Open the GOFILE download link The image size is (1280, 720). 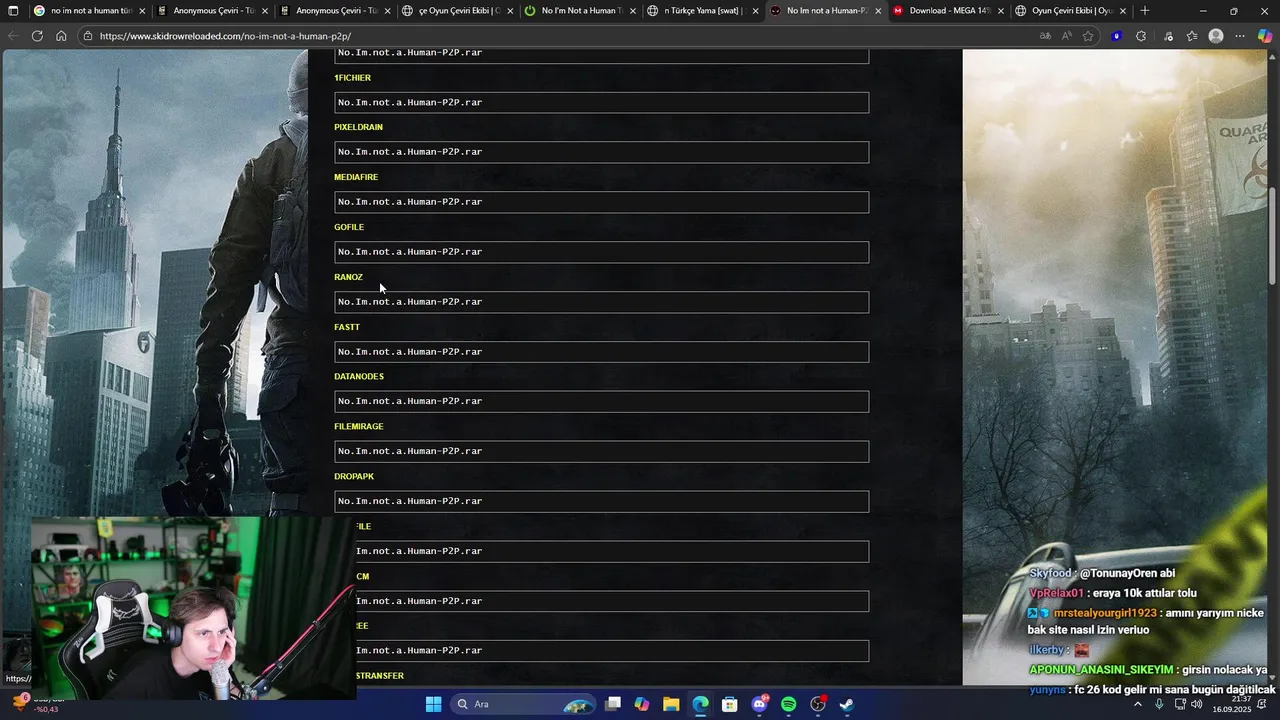pos(349,227)
